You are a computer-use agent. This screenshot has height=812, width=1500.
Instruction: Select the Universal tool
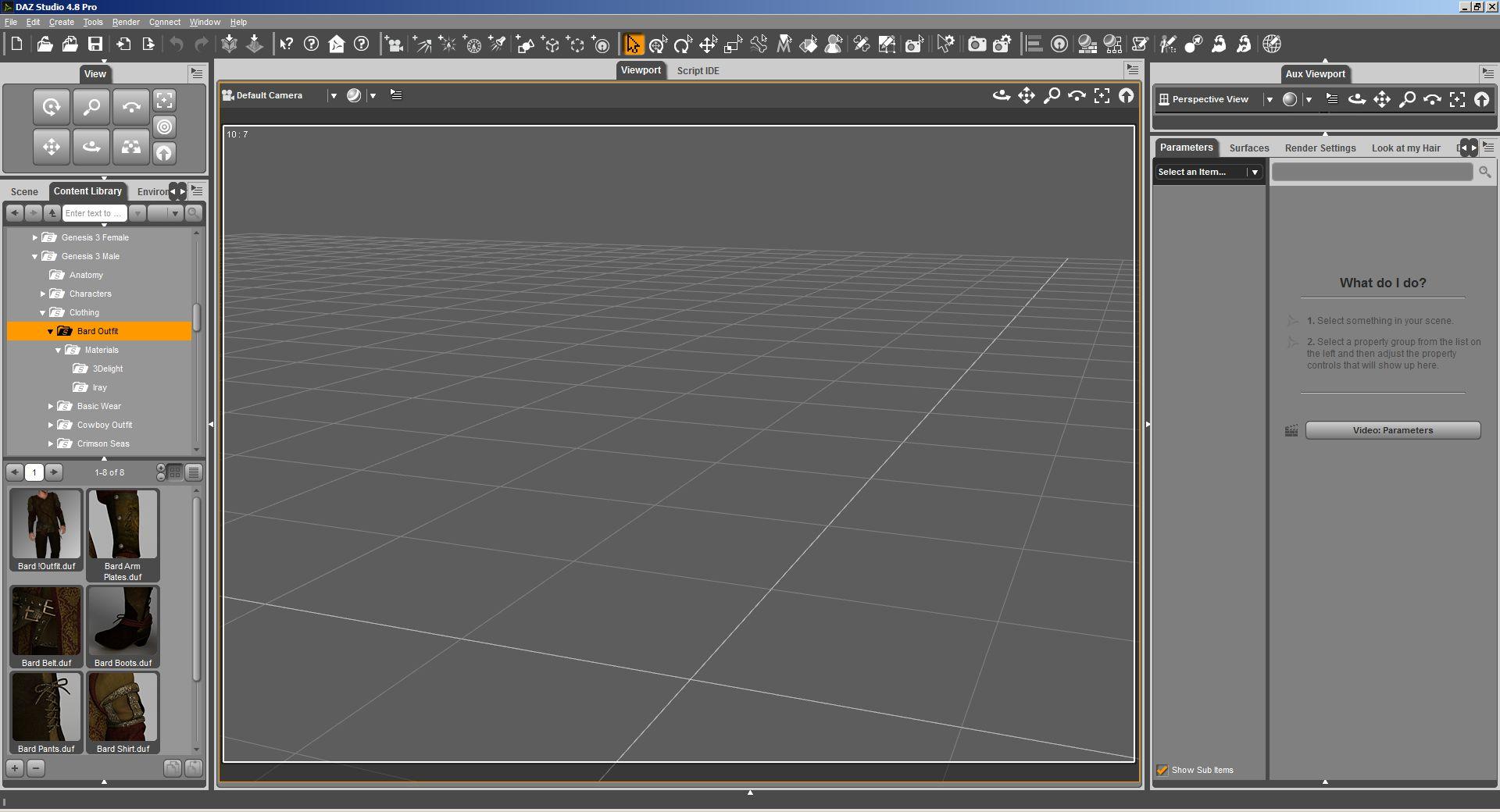tap(658, 45)
